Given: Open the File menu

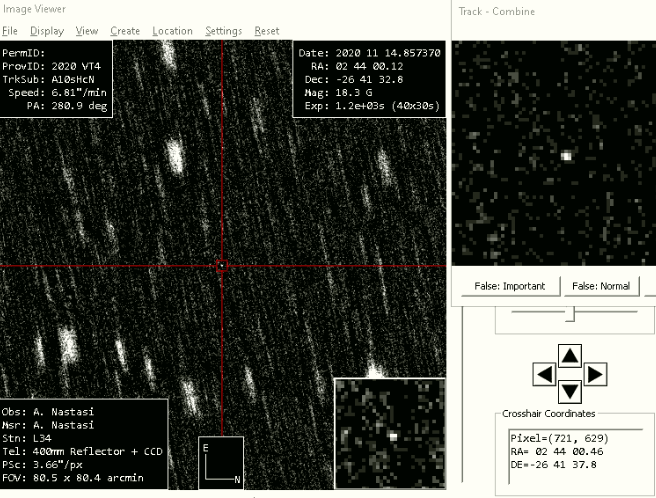Looking at the screenshot, I should click(10, 31).
